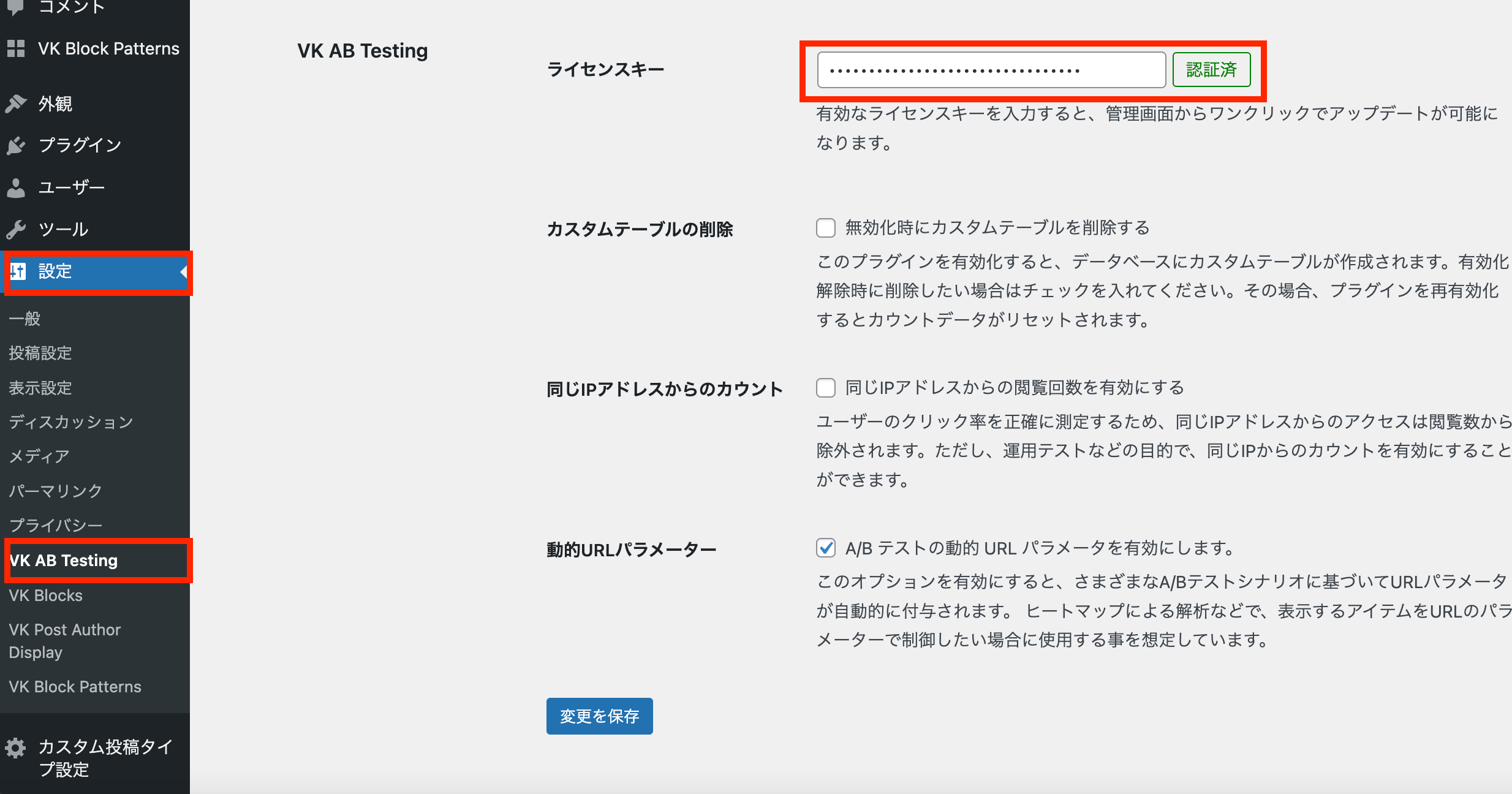Check 無効化時にカスタムテーブルを削除する
The height and width of the screenshot is (794, 1512).
tap(826, 227)
